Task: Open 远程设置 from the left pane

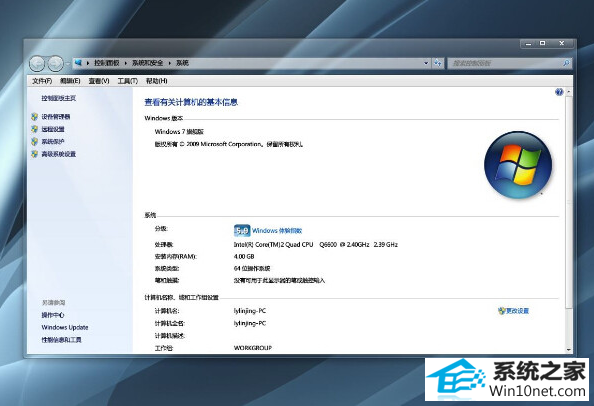Action: point(53,129)
